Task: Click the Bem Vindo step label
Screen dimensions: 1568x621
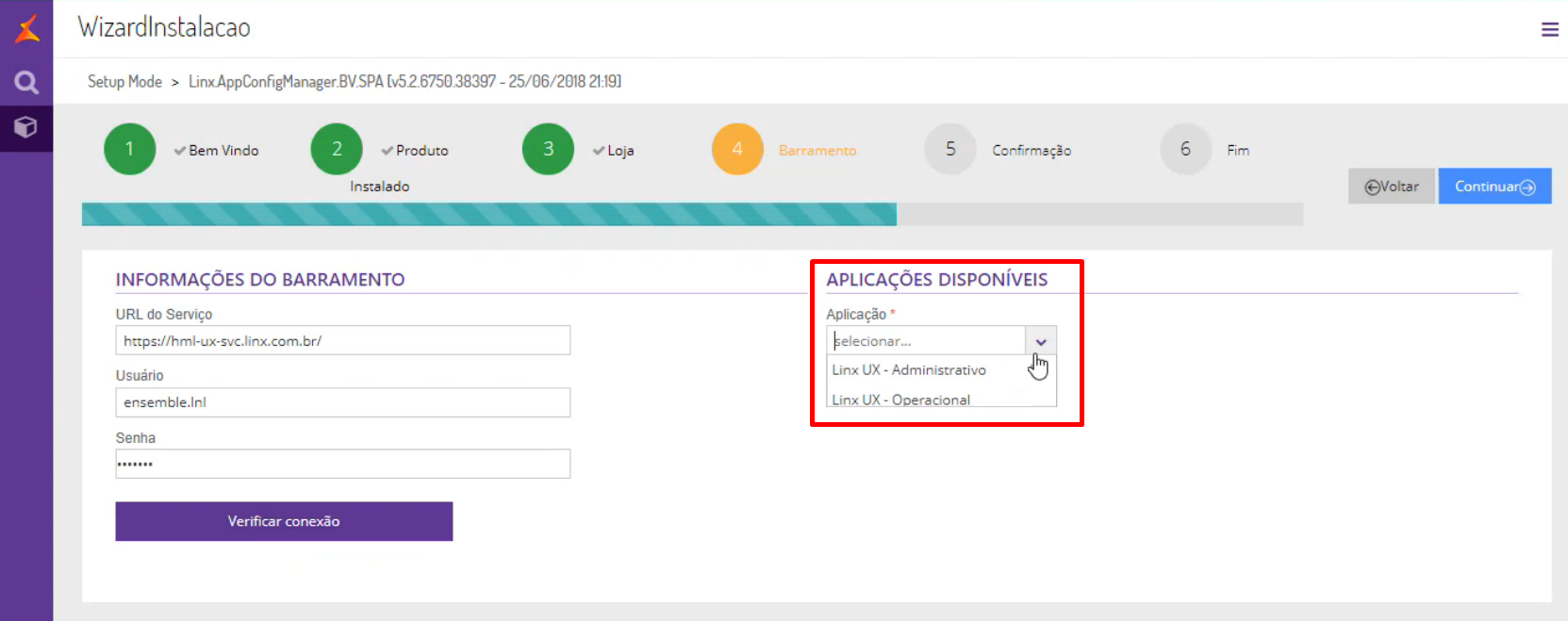Action: pyautogui.click(x=223, y=151)
